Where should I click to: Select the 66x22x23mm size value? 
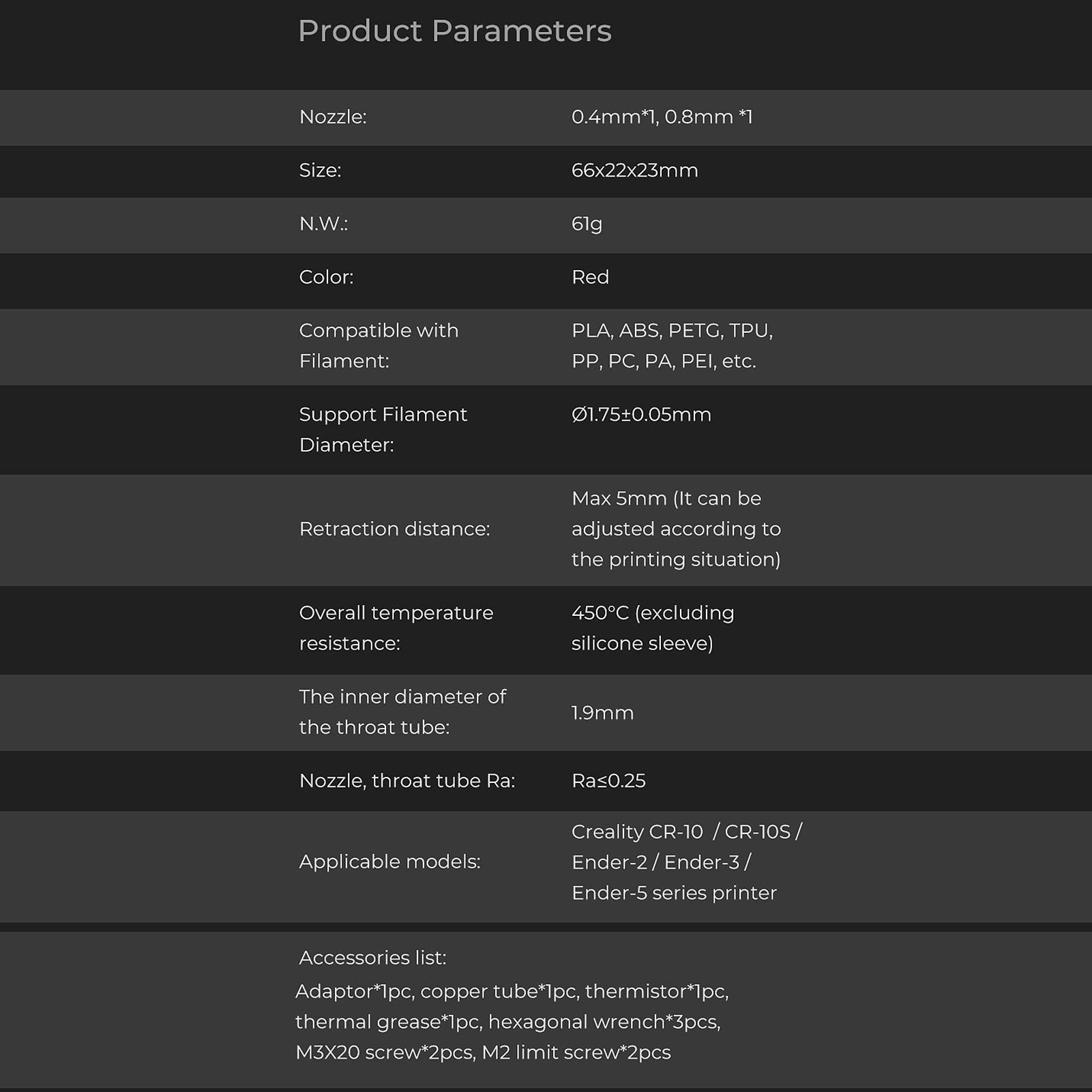coord(634,171)
